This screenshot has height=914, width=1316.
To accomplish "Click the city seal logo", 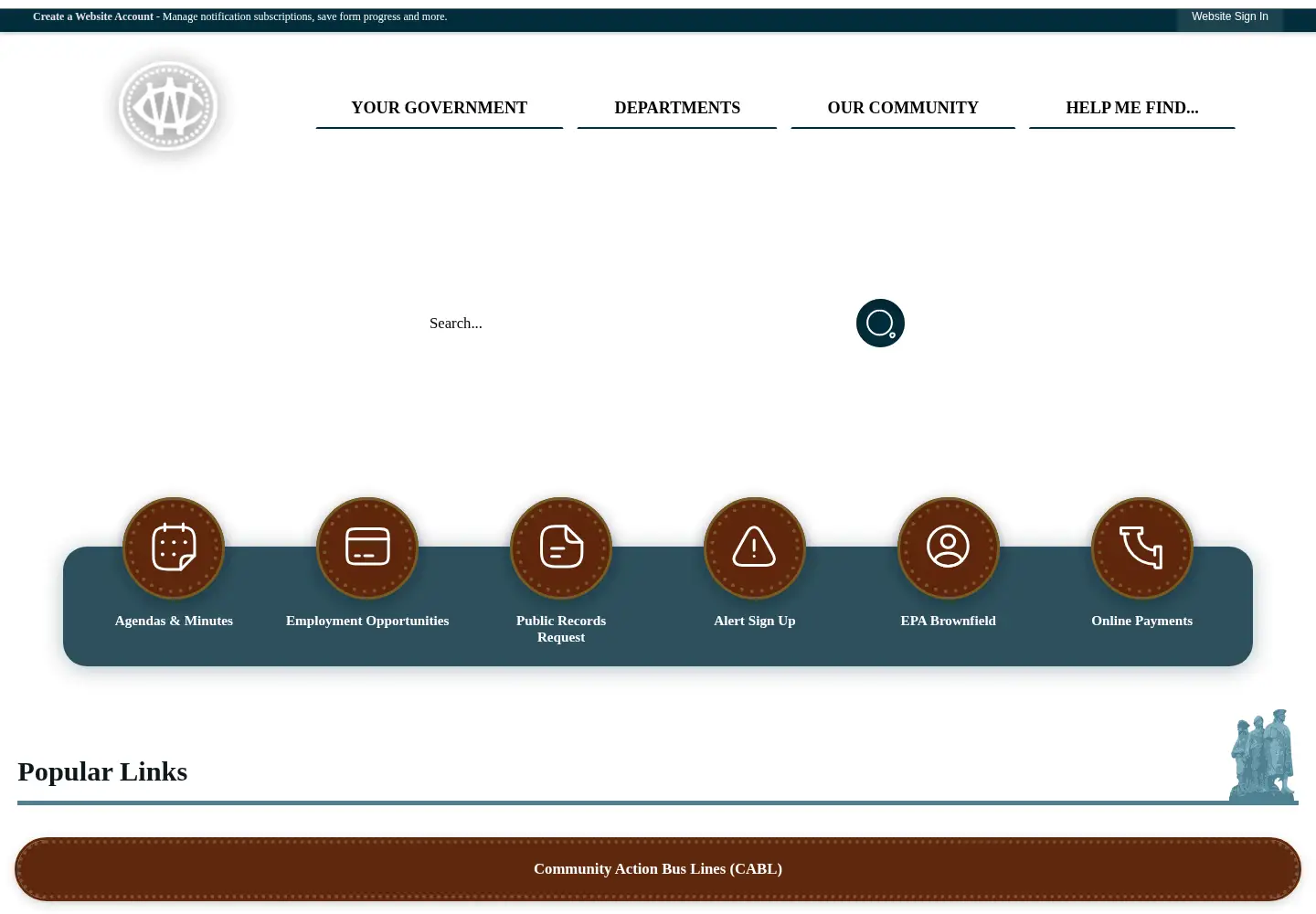I will click(x=168, y=106).
